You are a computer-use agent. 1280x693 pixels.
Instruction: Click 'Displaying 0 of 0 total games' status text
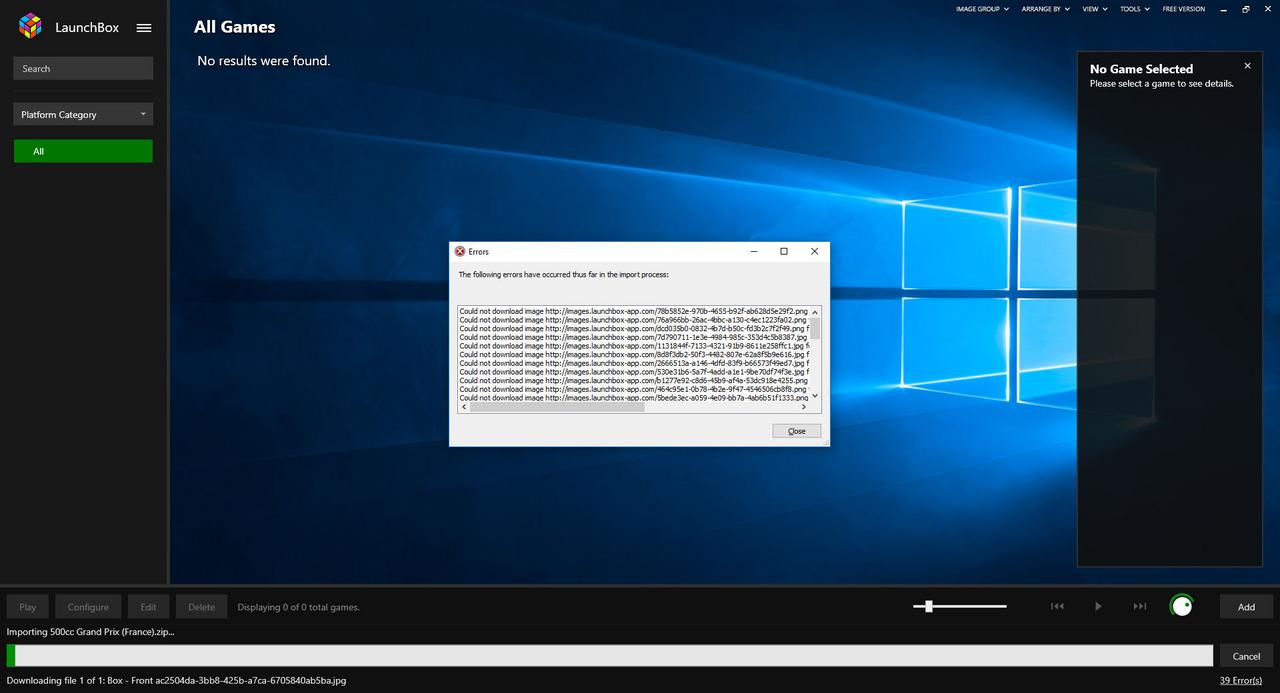[x=298, y=607]
